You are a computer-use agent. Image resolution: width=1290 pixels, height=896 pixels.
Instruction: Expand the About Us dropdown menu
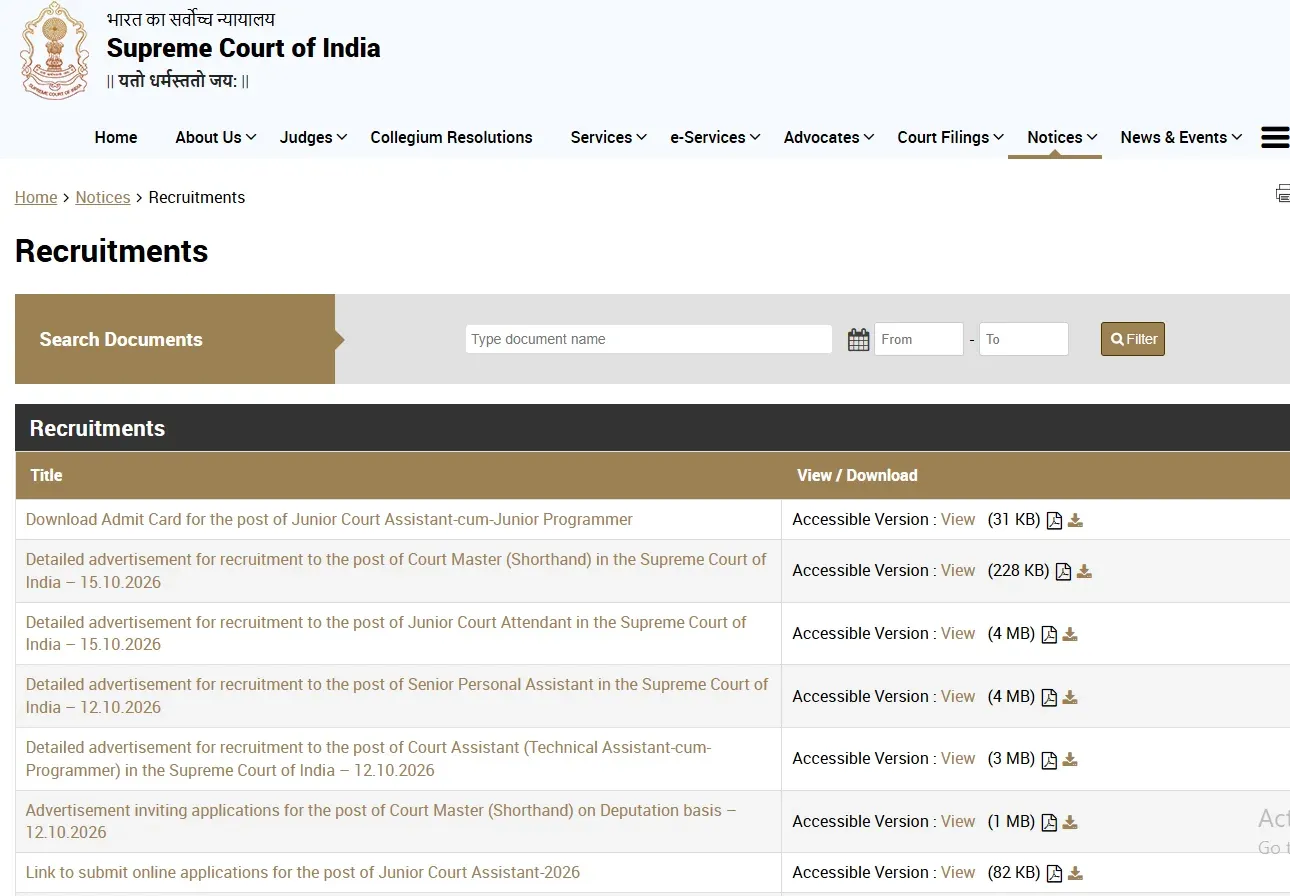[216, 137]
